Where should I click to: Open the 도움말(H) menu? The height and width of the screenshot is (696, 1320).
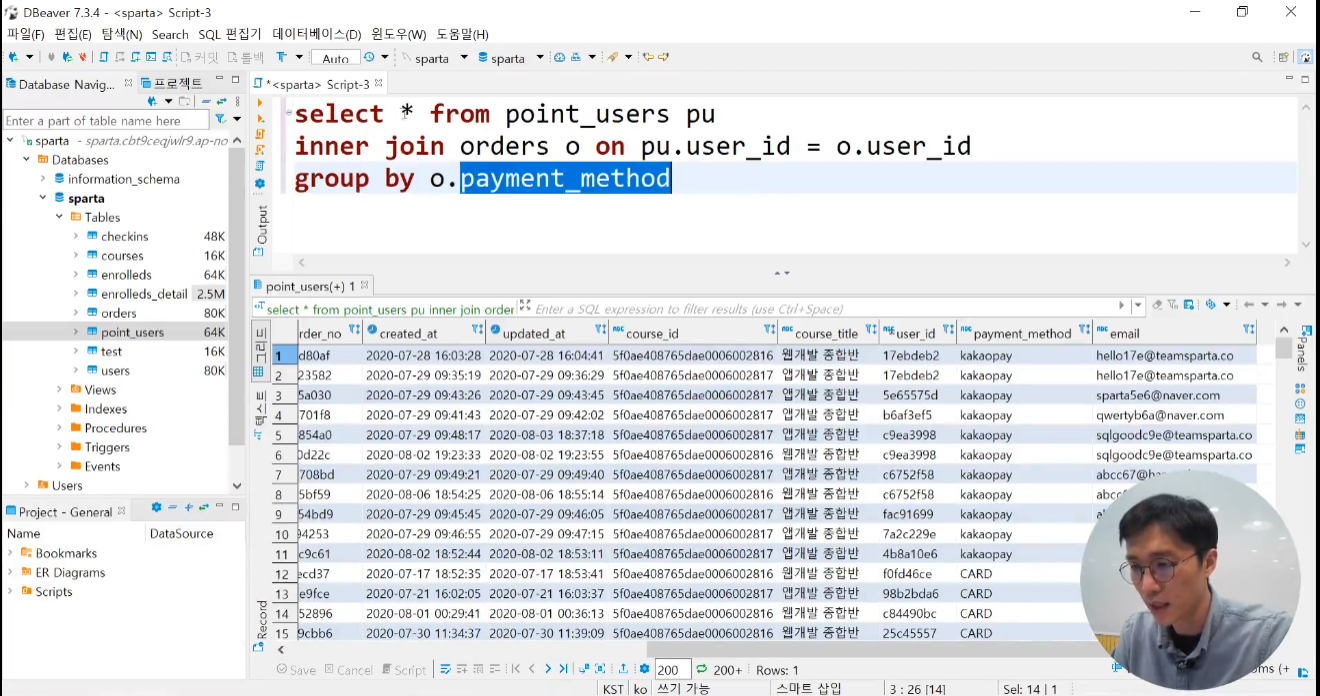(463, 34)
